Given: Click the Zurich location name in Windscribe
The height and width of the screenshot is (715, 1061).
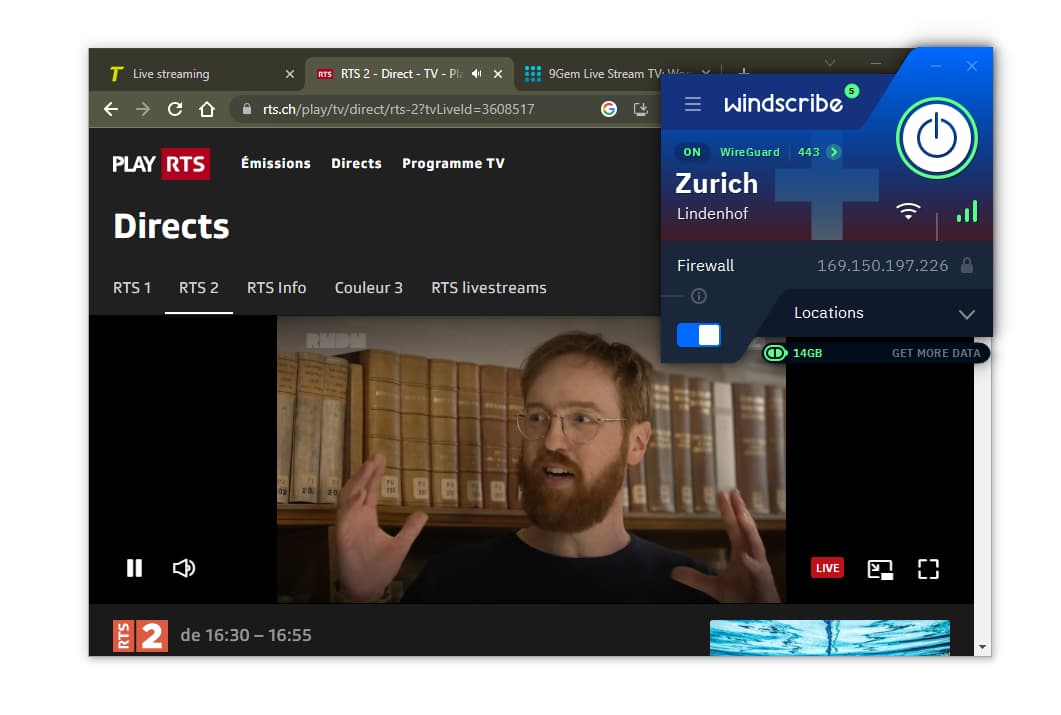Looking at the screenshot, I should [x=717, y=184].
